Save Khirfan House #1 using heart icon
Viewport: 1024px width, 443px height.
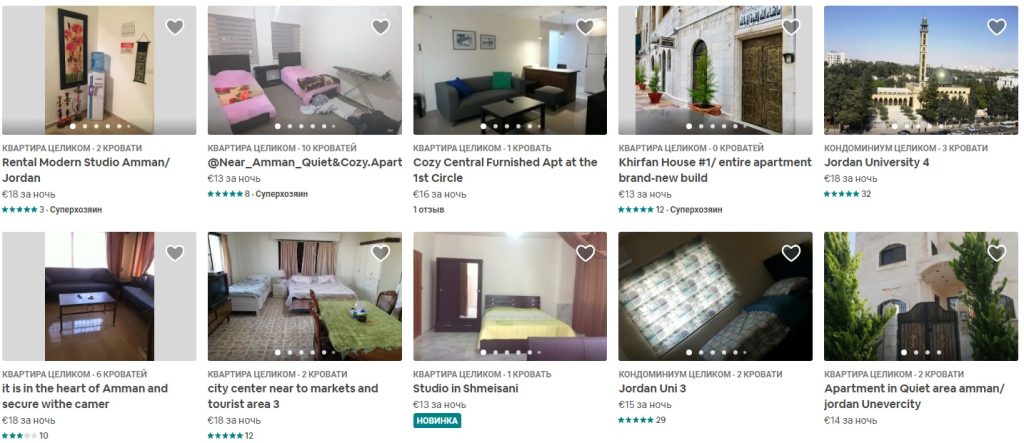click(791, 27)
